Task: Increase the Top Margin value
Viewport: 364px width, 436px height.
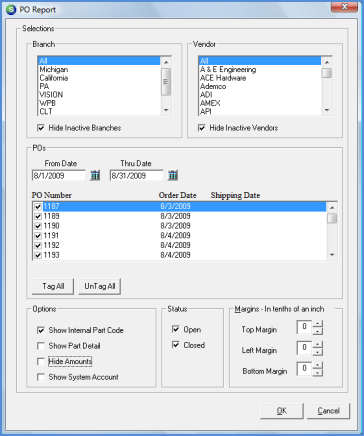Action: pos(318,324)
